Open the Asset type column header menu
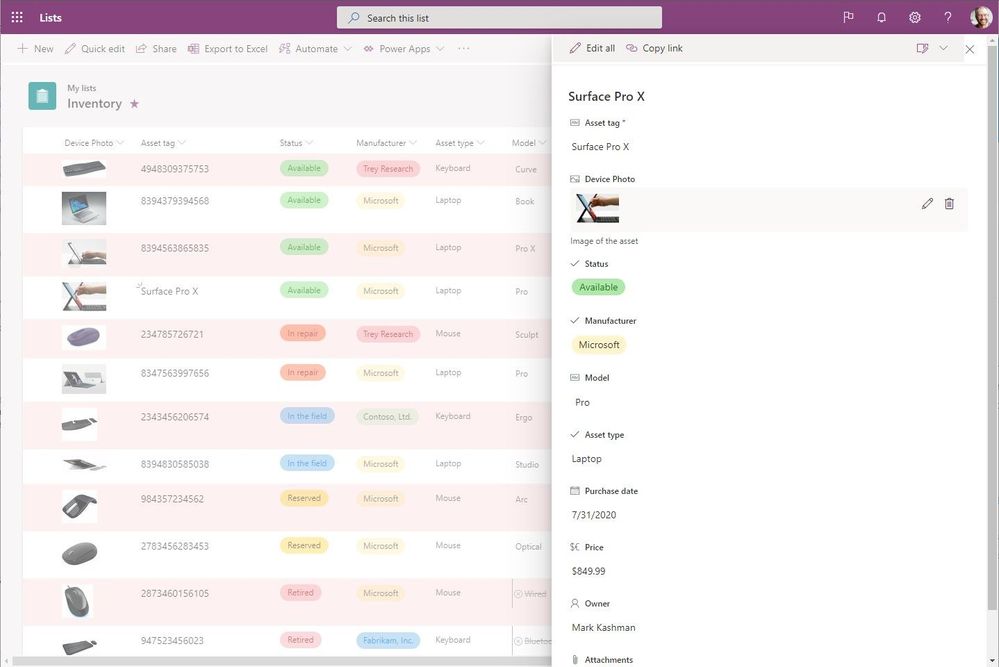 (x=459, y=143)
